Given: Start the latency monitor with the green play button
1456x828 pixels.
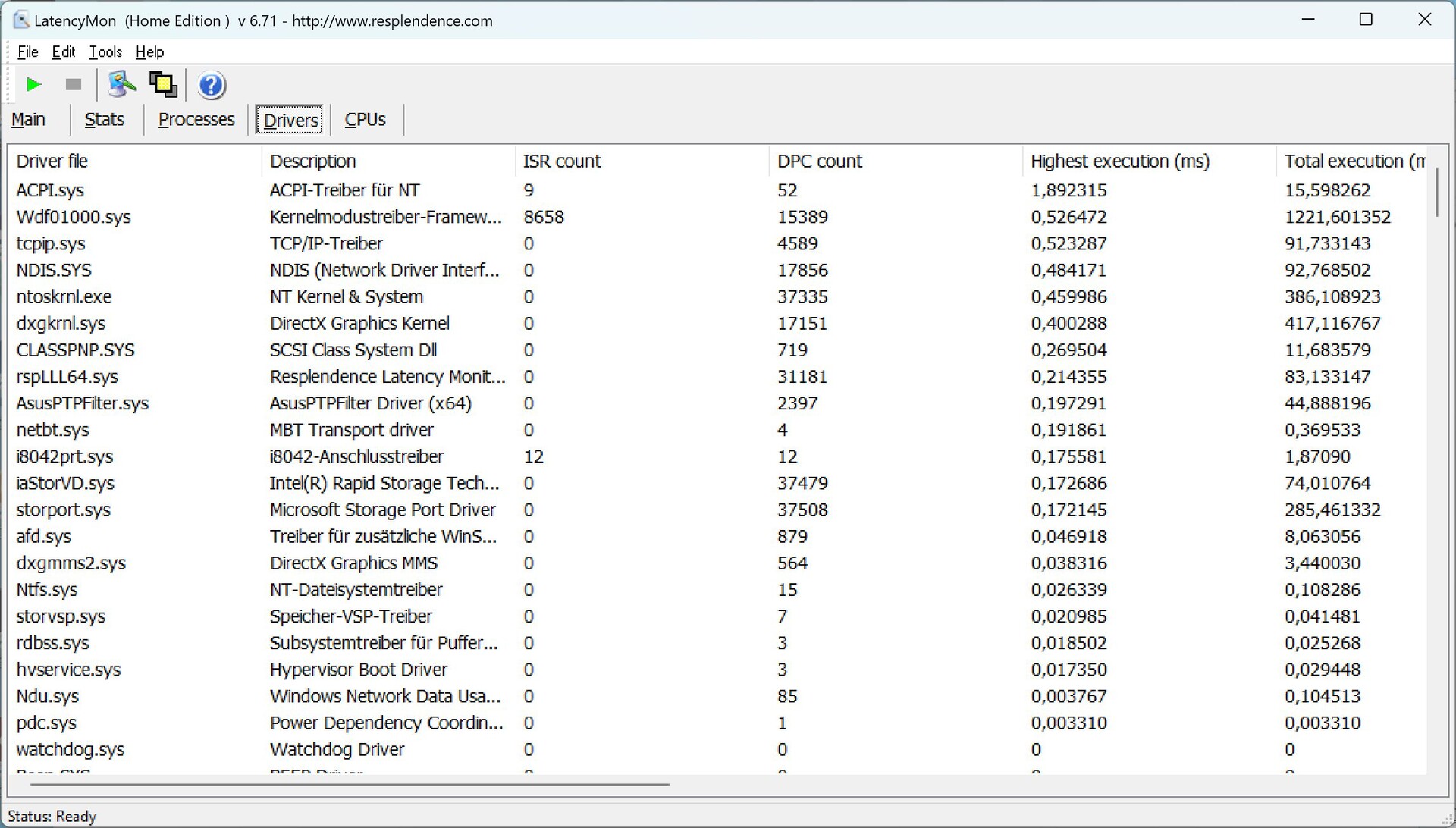Looking at the screenshot, I should point(33,84).
